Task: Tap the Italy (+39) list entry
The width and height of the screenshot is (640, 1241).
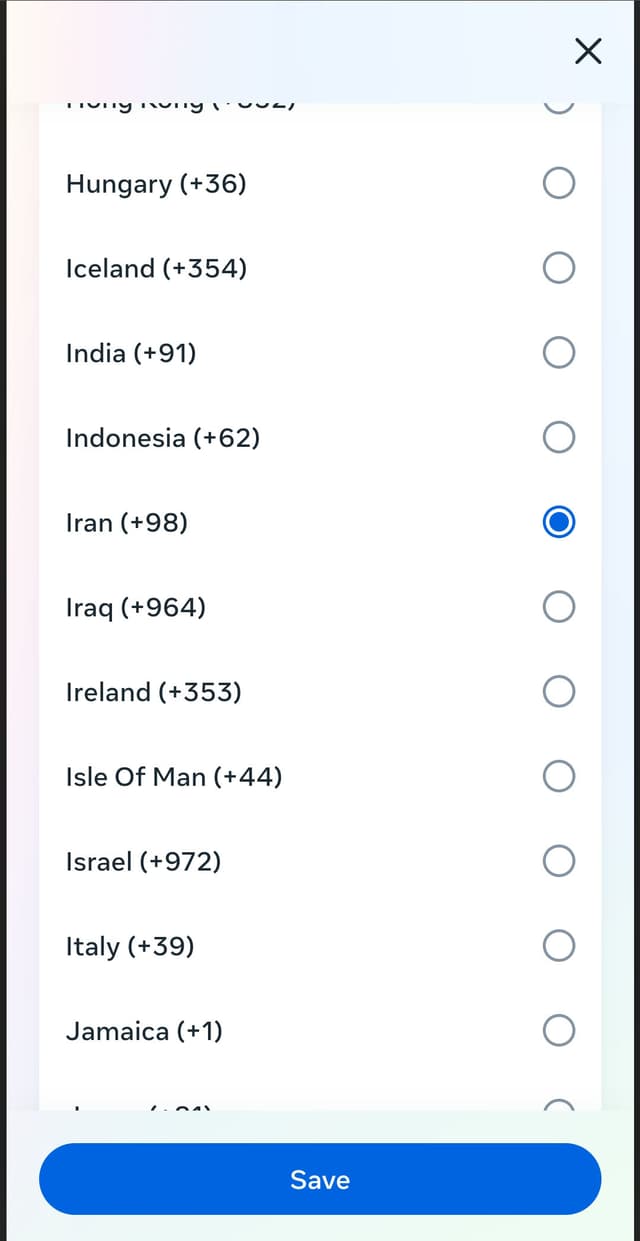Action: coord(130,946)
